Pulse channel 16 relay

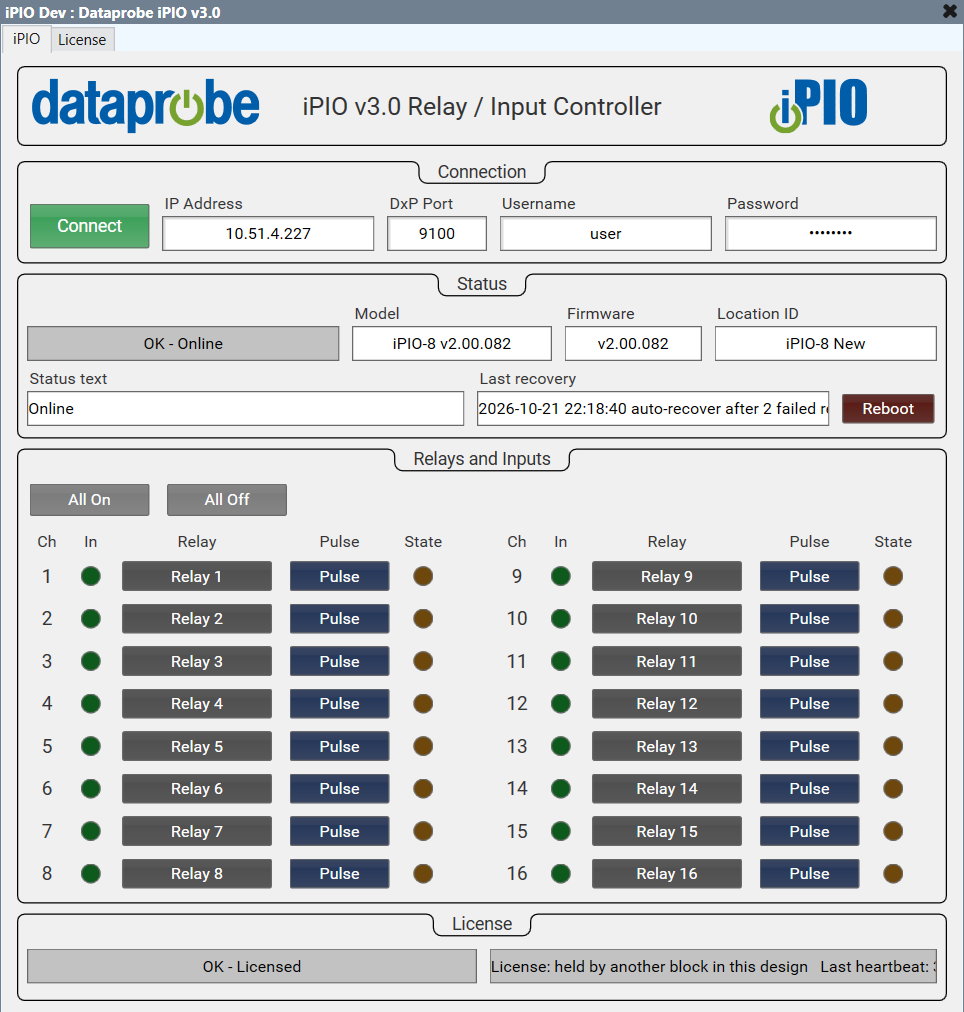[809, 873]
